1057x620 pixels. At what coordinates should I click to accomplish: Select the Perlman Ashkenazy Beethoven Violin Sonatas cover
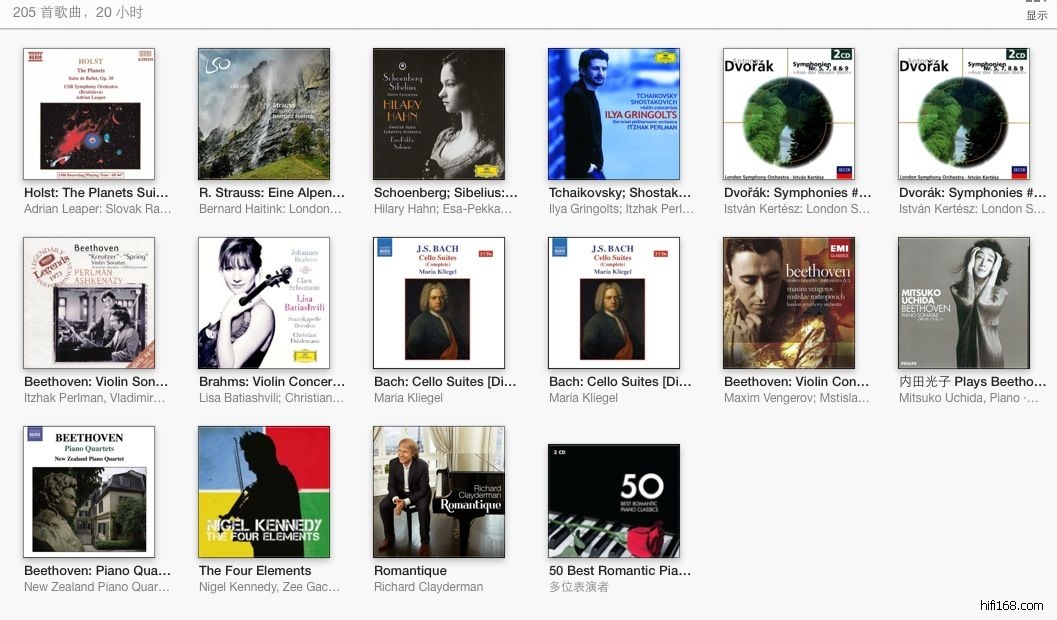point(89,303)
